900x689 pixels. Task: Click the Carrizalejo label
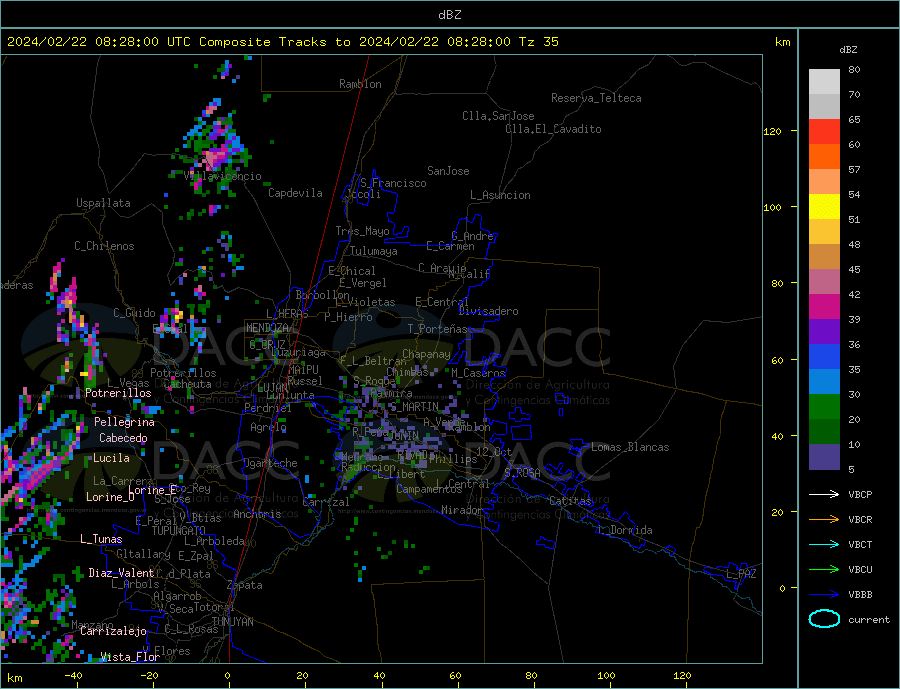pos(113,631)
